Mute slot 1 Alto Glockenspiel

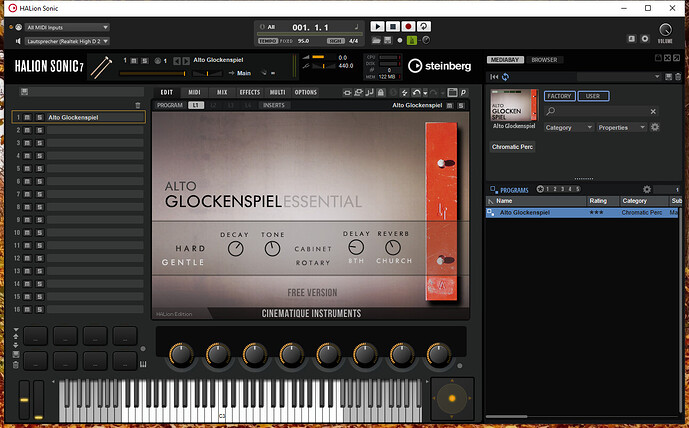tap(27, 117)
